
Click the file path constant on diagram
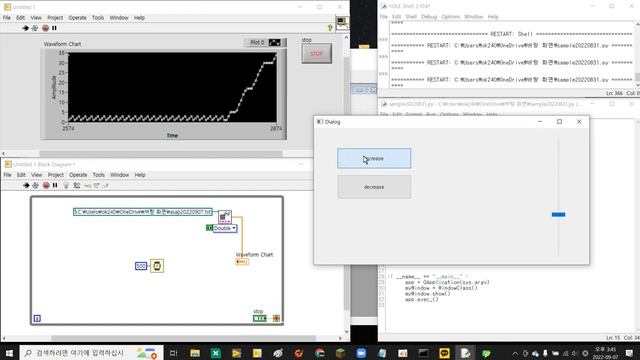[143, 212]
